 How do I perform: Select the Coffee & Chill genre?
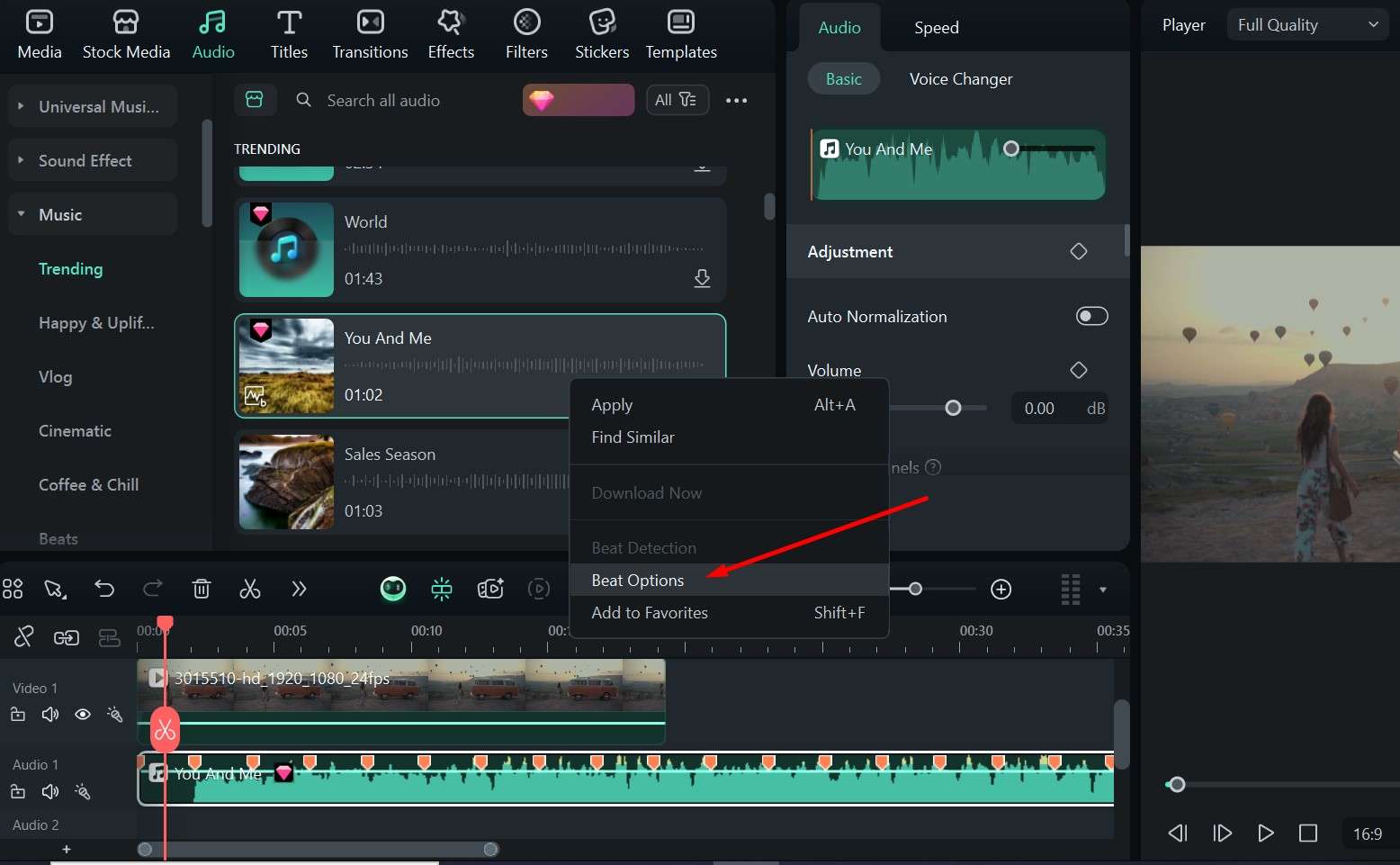pos(88,484)
